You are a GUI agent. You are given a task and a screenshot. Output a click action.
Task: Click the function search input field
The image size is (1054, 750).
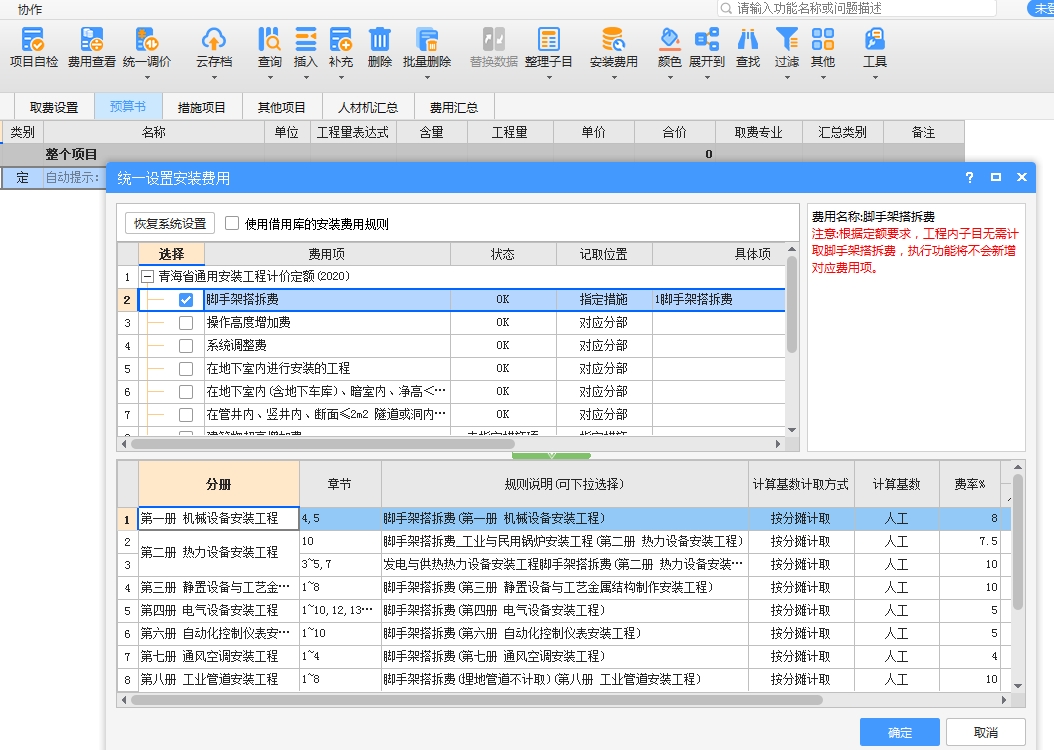click(860, 8)
